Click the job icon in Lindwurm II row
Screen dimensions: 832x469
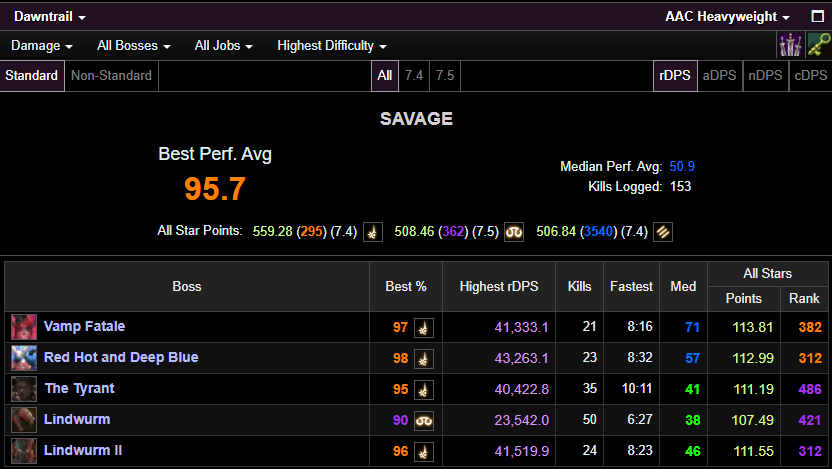[x=423, y=452]
